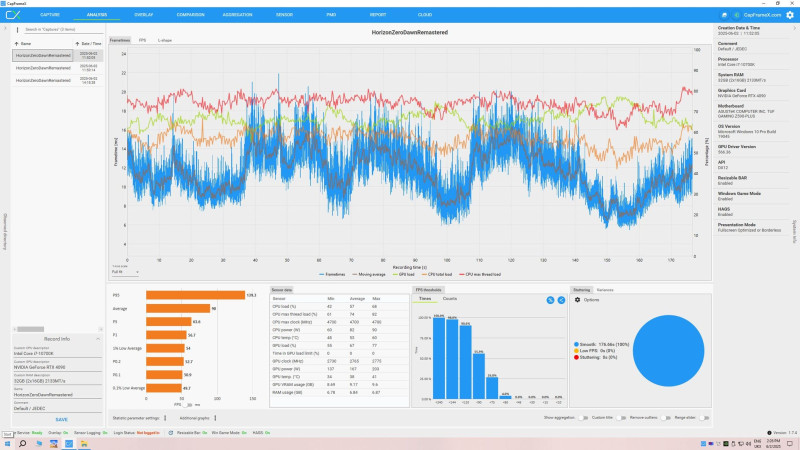This screenshot has width=800, height=450.
Task: Switch to the REPORT tab
Action: (x=378, y=15)
